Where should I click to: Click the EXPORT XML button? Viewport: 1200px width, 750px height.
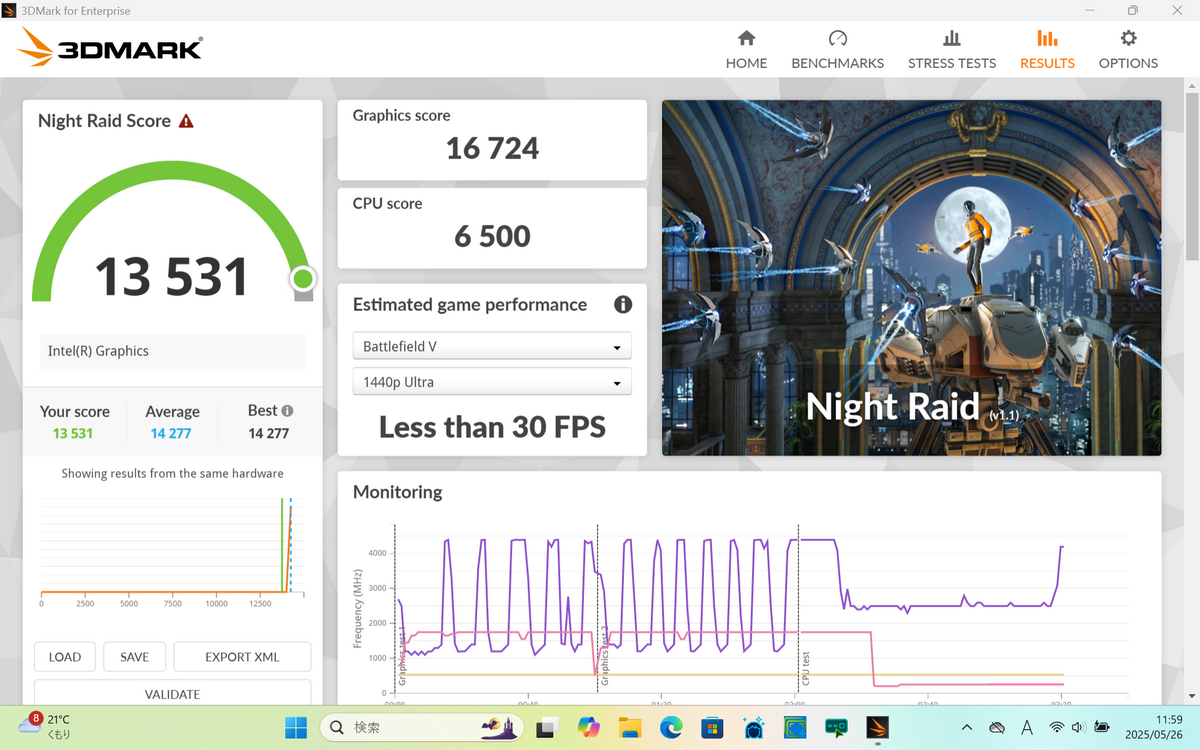point(242,657)
